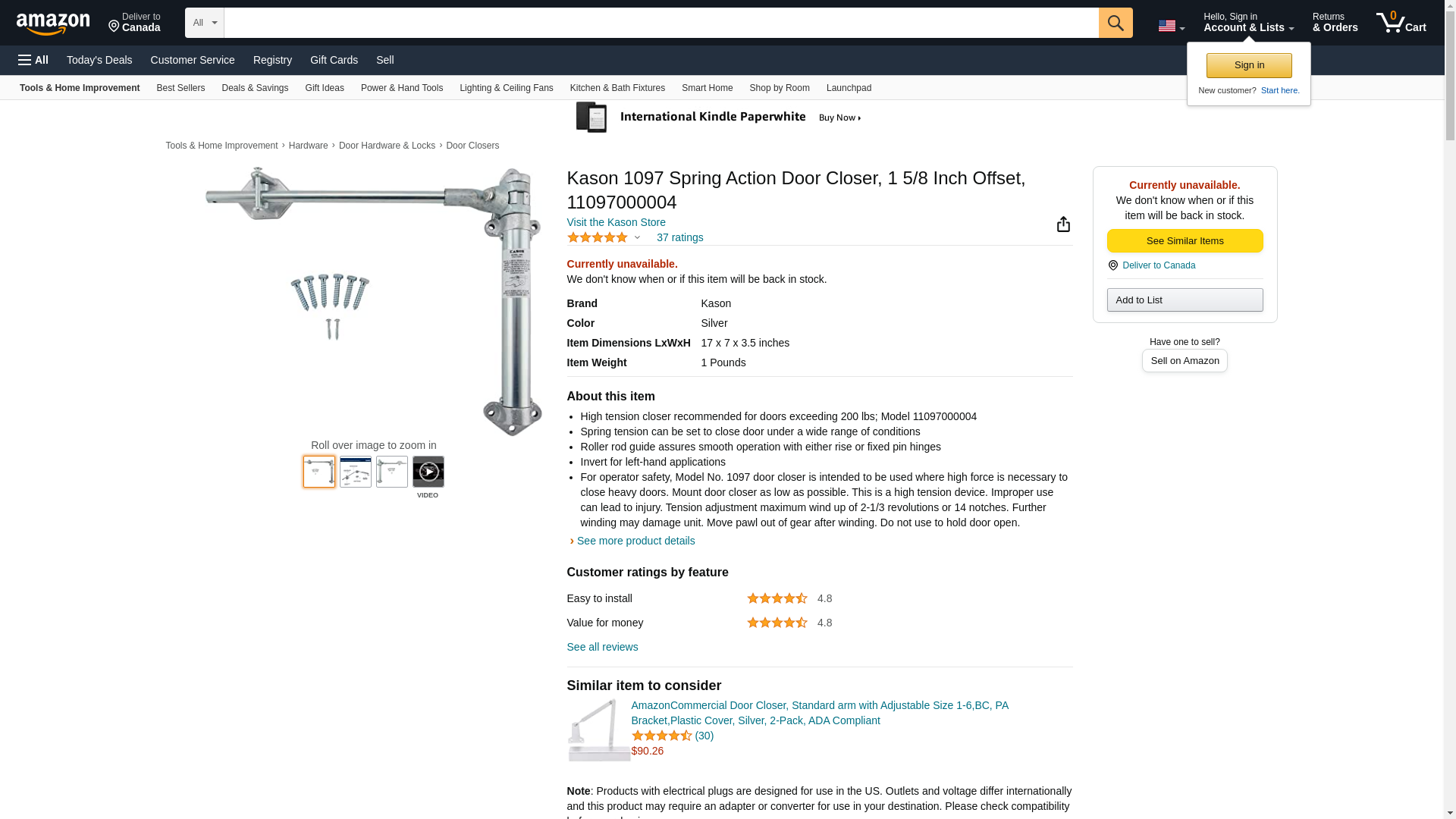Open the search category All dropdown
Screen dimensions: 1456x819
tap(204, 23)
